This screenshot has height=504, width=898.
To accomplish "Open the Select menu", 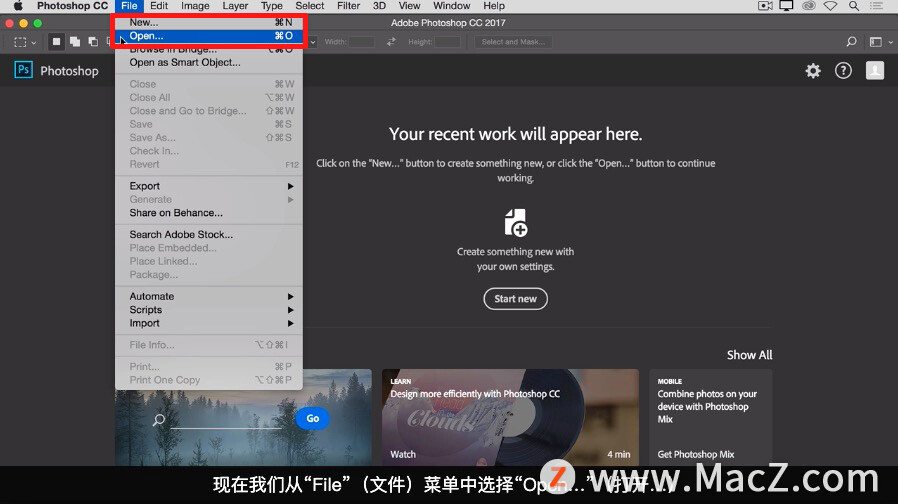I will [310, 6].
